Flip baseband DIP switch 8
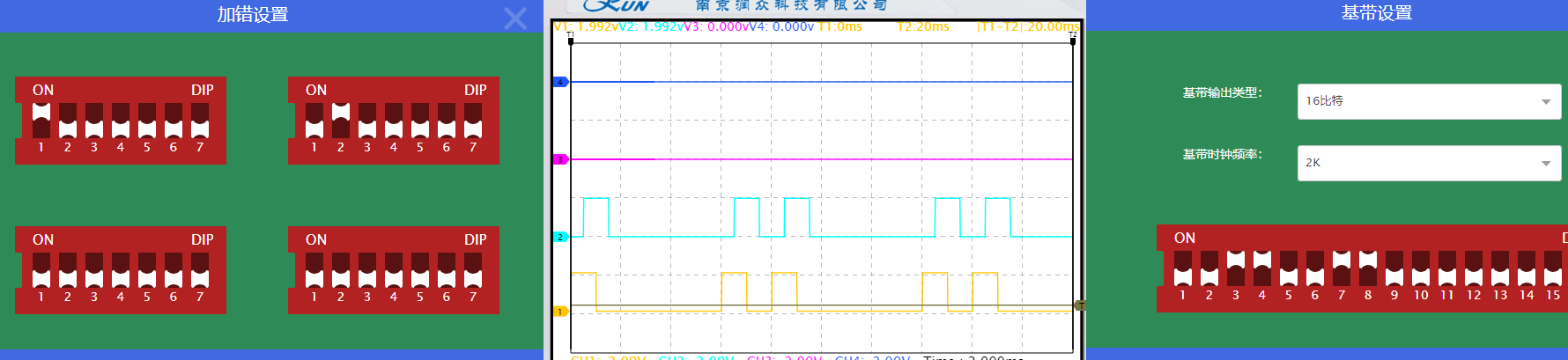Viewport: 1568px width, 360px height. click(x=1368, y=268)
